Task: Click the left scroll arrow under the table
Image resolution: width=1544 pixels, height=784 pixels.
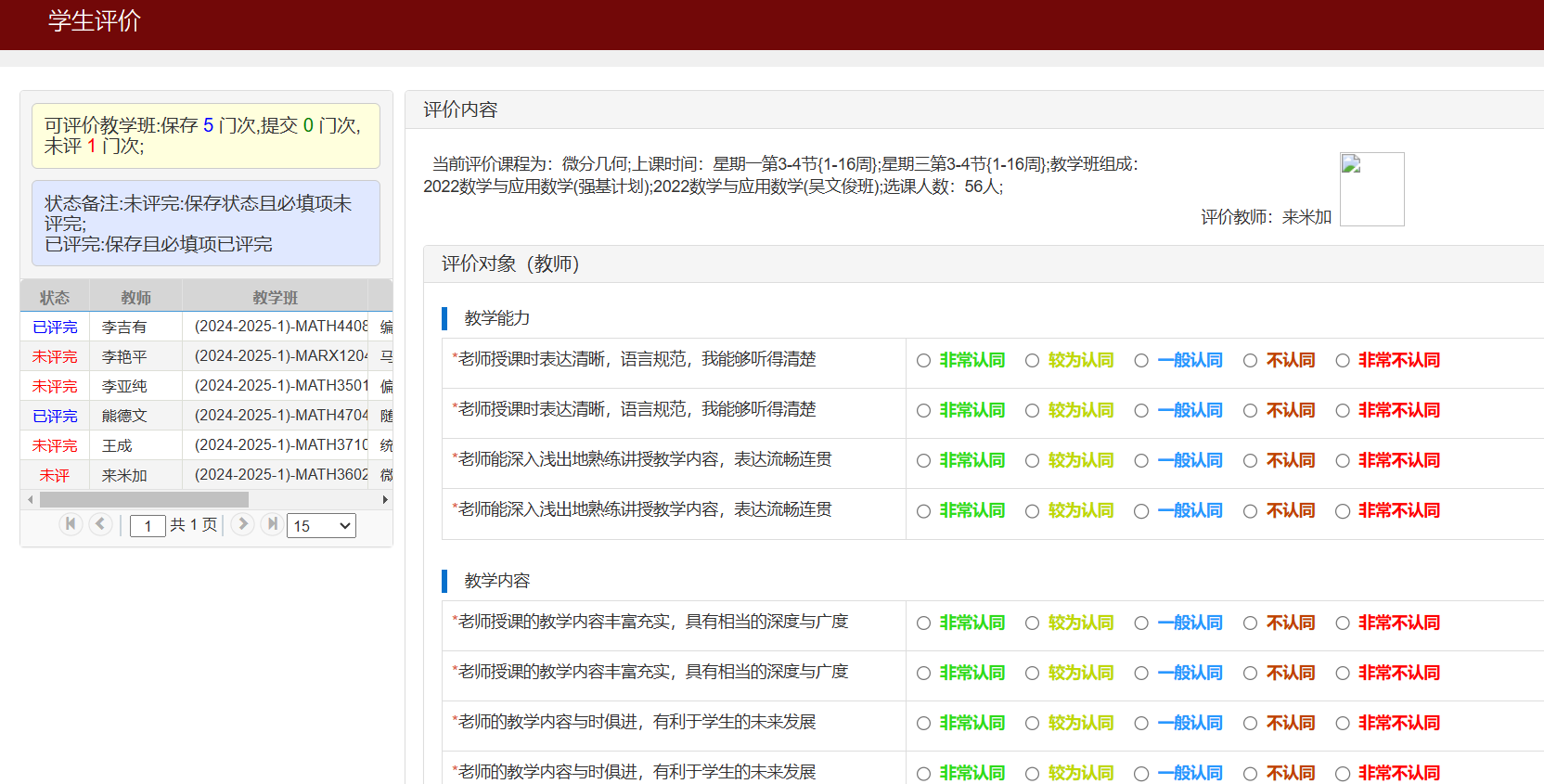Action: 31,500
